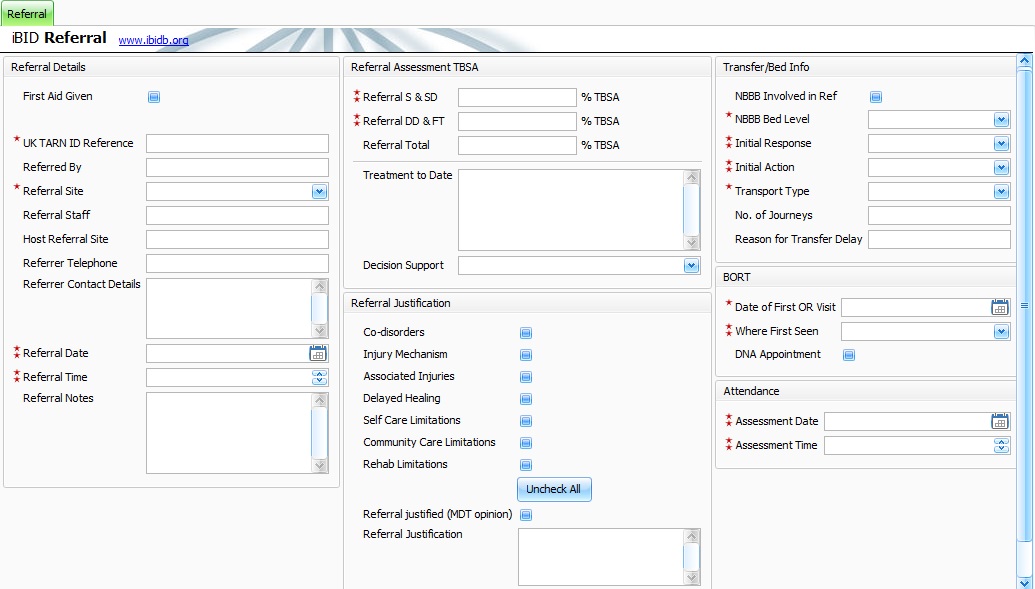The image size is (1035, 589).
Task: Click the Referral Time spinner arrows
Action: [x=319, y=377]
